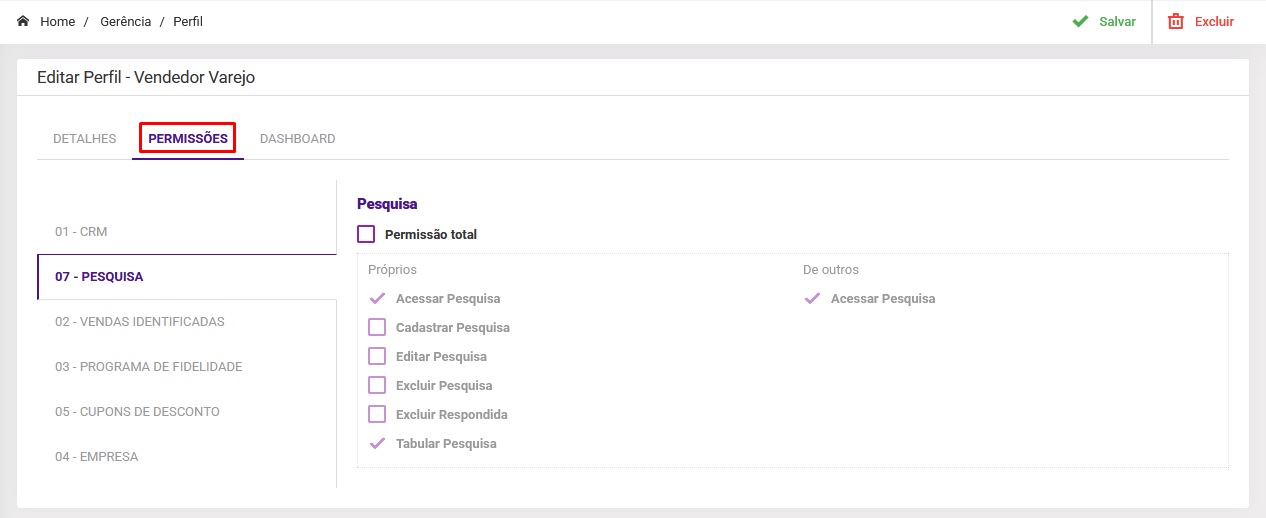Image resolution: width=1266 pixels, height=518 pixels.
Task: Select the 01 - CRM module
Action: pos(81,232)
